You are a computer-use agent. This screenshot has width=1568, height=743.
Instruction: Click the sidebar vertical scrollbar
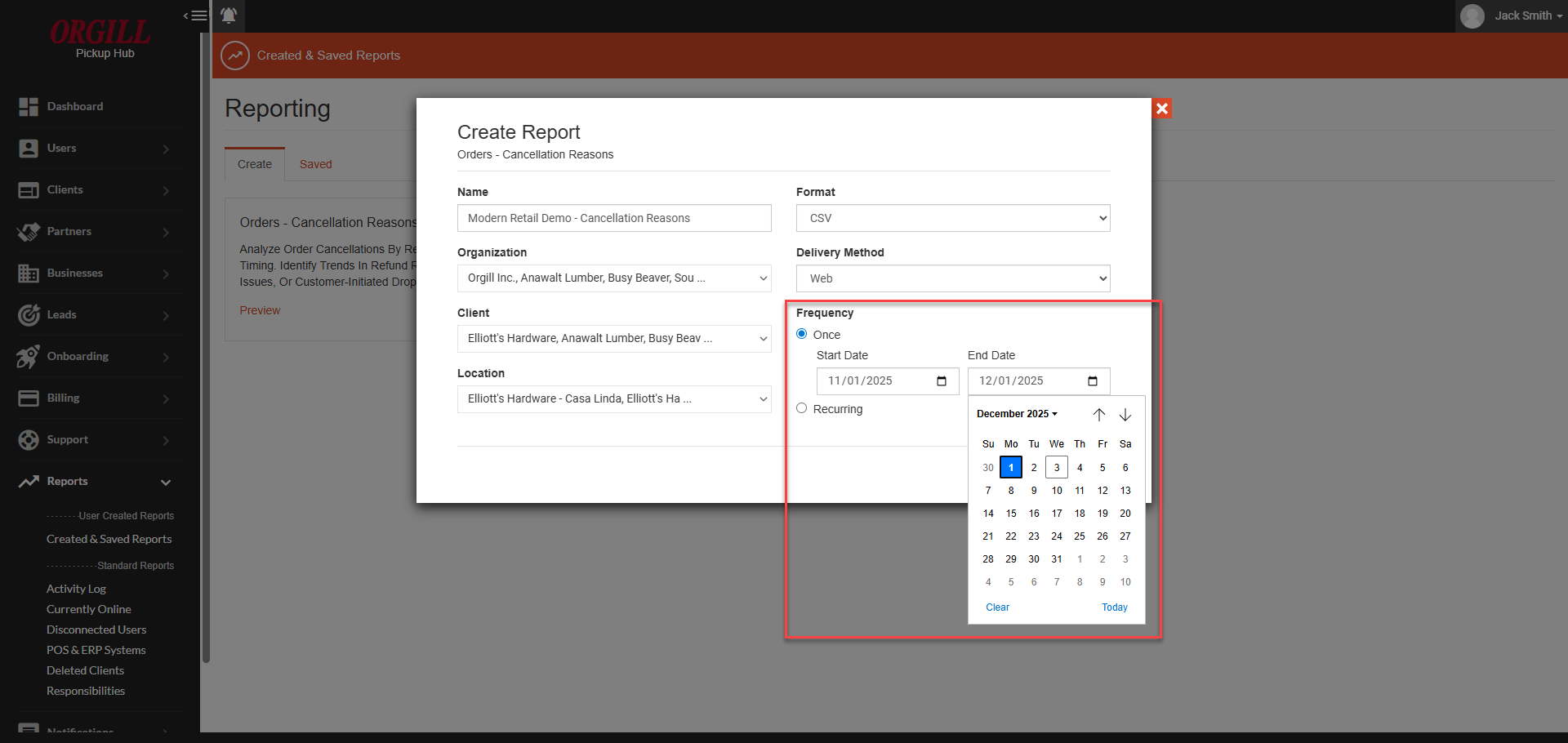206,347
